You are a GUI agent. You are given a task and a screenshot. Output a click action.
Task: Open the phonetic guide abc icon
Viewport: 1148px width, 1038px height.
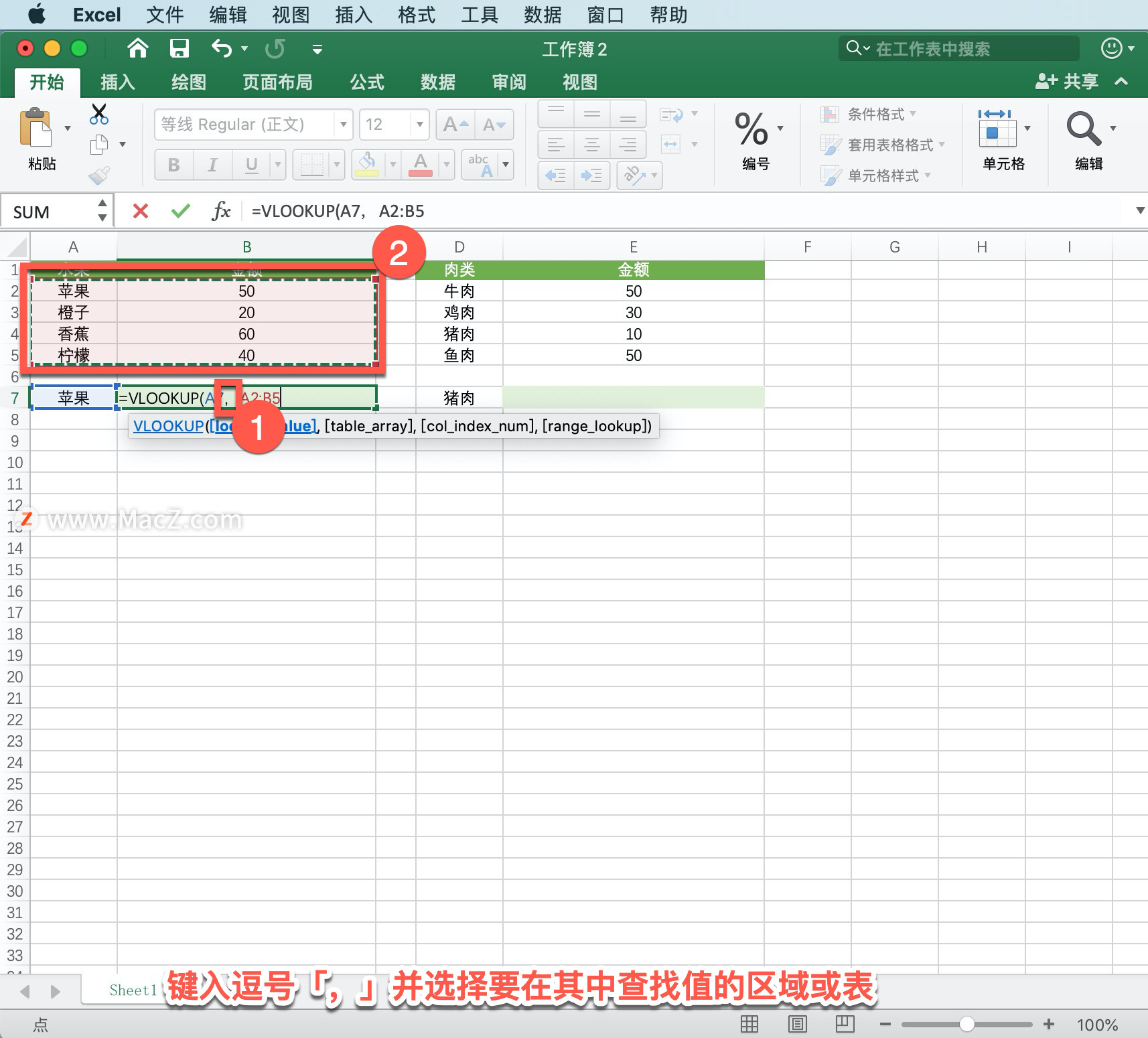(479, 164)
